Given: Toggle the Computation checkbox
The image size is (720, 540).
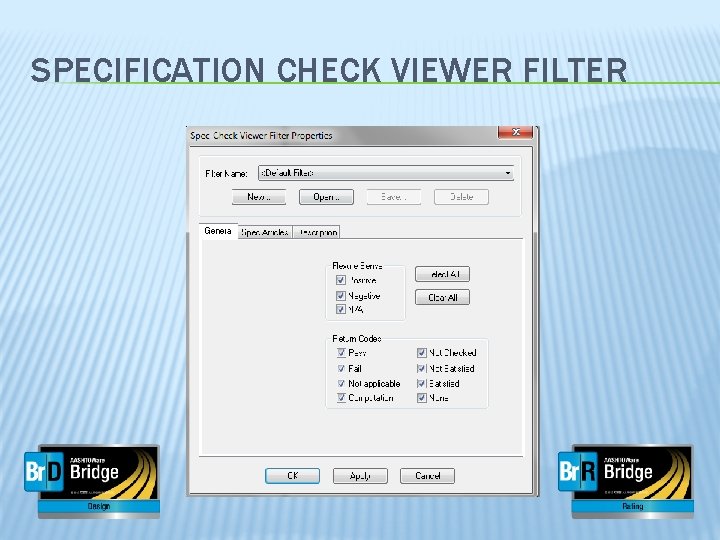Looking at the screenshot, I should 341,398.
